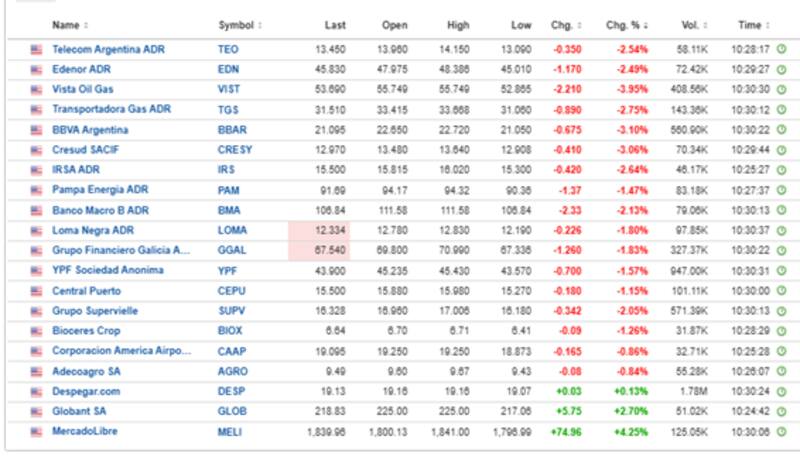Sort rows by the Vol. column

688,24
